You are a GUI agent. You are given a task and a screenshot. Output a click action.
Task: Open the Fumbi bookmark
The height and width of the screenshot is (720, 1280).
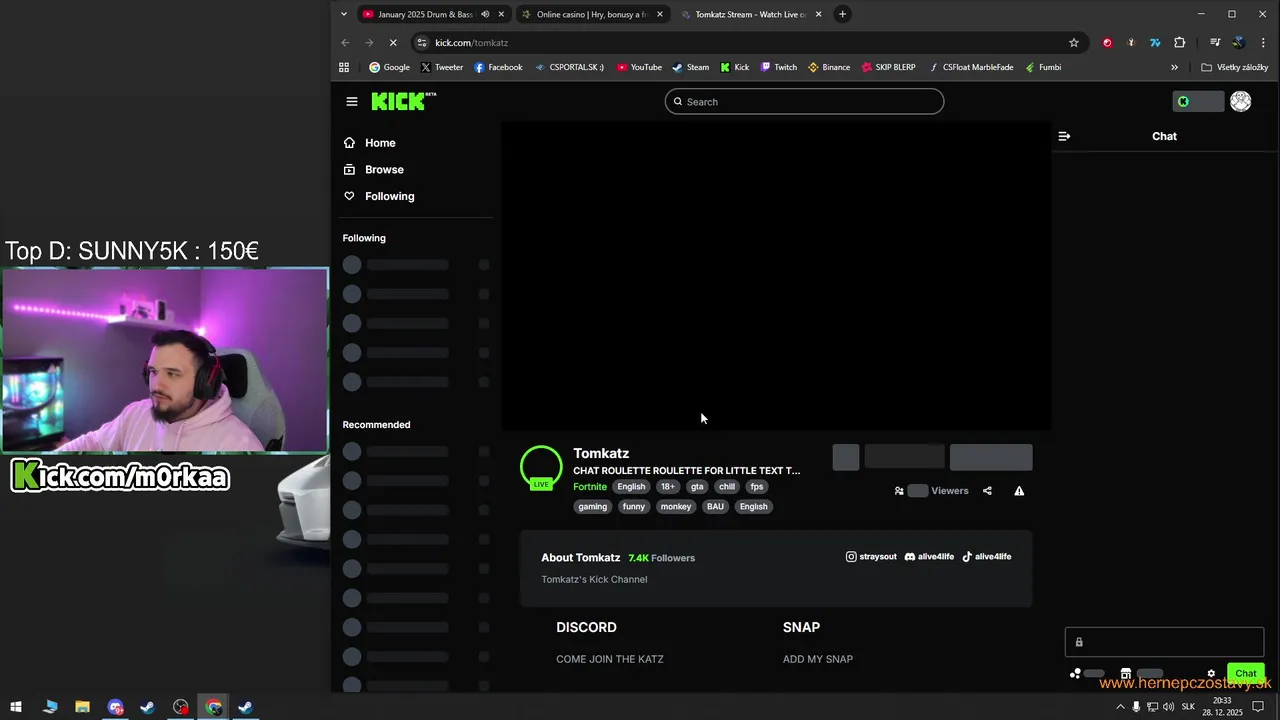(1043, 67)
